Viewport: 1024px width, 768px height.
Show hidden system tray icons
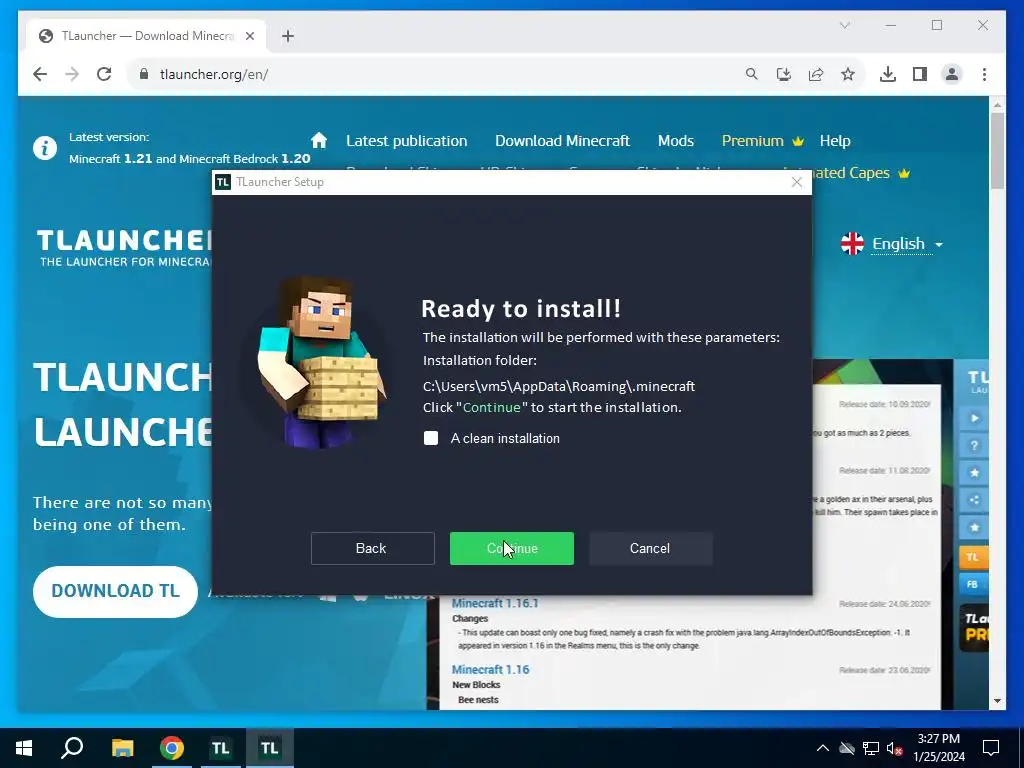click(823, 748)
